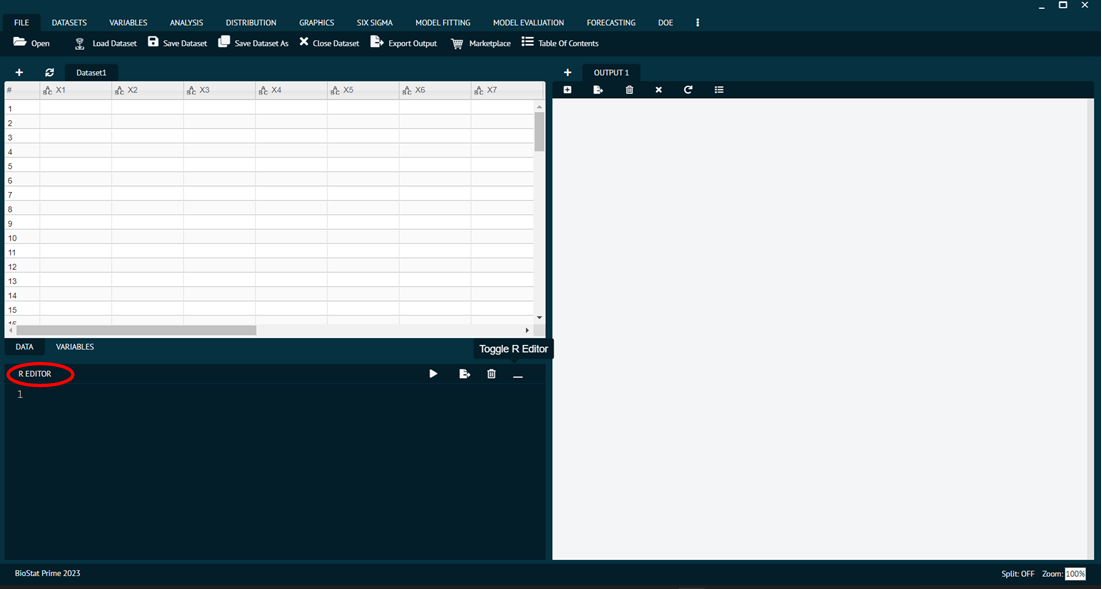Click the X7 column type icon
Screen dimensions: 1102x589
coord(479,91)
